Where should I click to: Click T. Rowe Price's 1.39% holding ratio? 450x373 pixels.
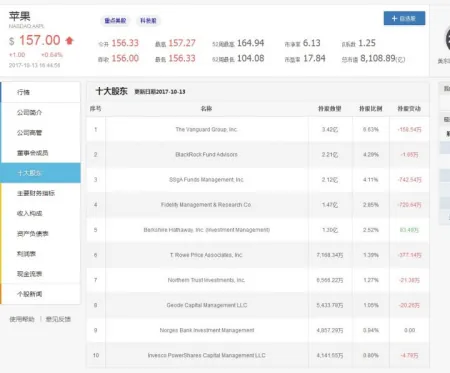(371, 255)
